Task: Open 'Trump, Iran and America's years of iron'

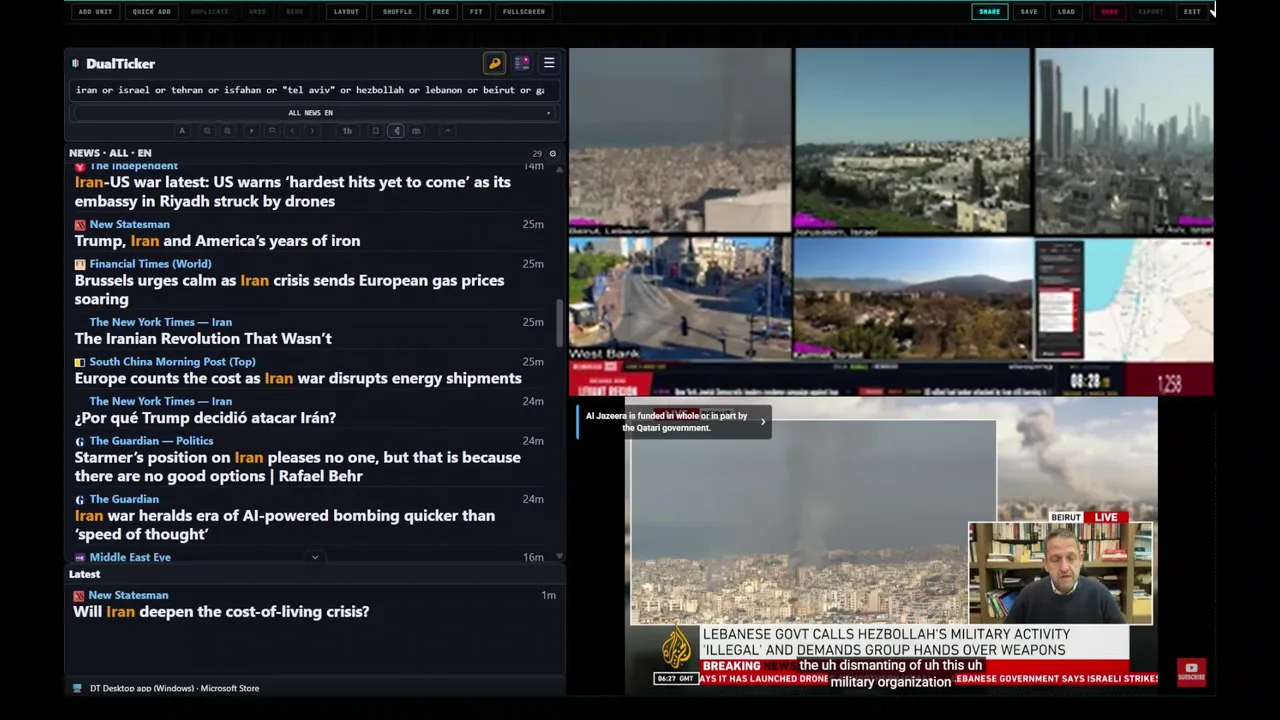Action: pos(217,241)
